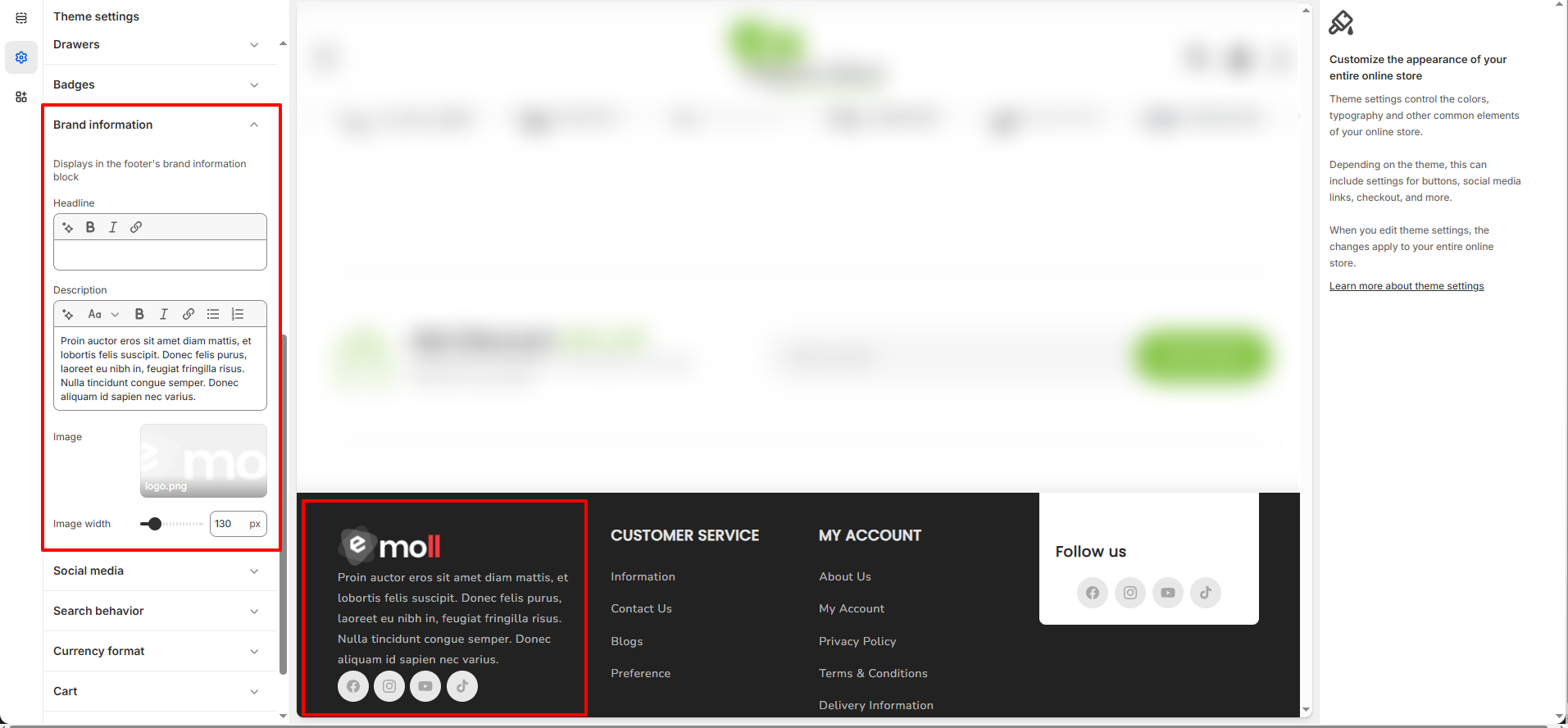Insert a link in the Headline editor
This screenshot has width=1568, height=728.
tap(136, 227)
